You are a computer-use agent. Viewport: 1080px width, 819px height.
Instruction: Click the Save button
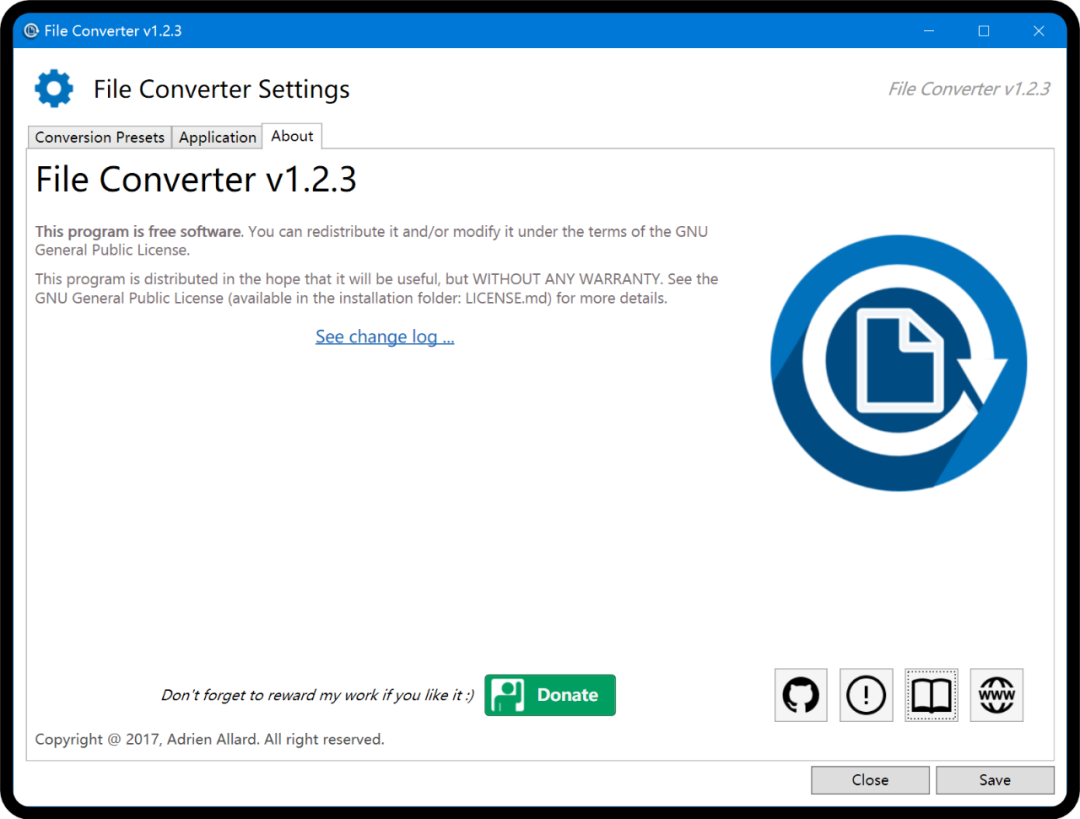[995, 780]
